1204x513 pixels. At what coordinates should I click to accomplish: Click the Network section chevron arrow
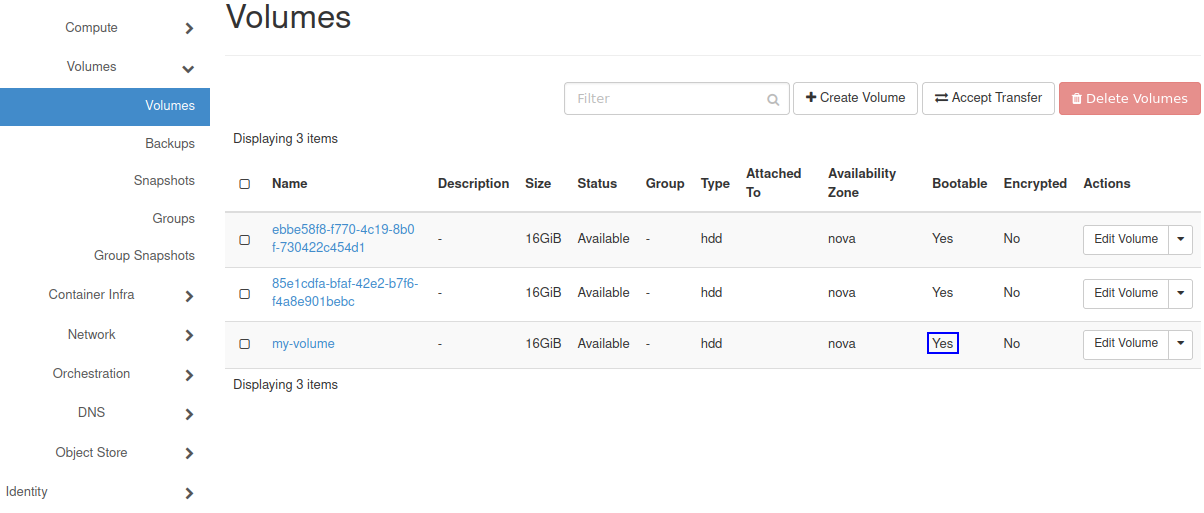[189, 336]
